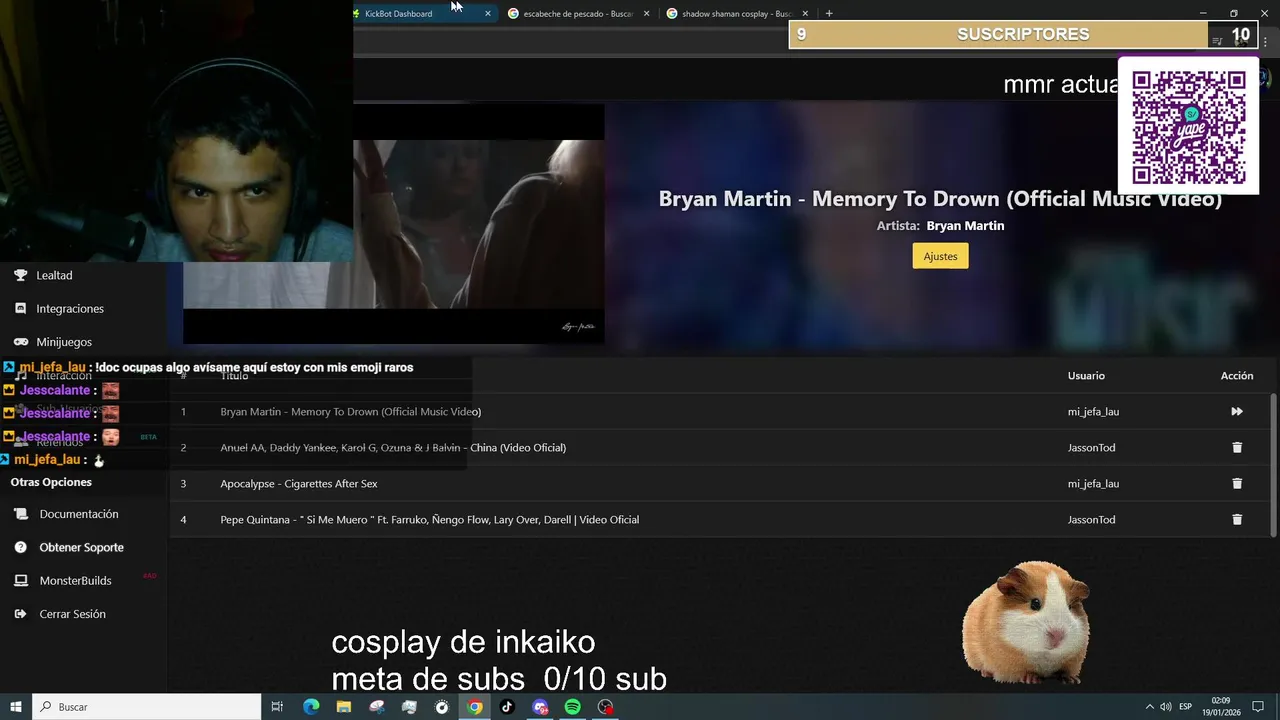The image size is (1280, 720).
Task: Click the yellow Ajustes button
Action: pos(940,256)
